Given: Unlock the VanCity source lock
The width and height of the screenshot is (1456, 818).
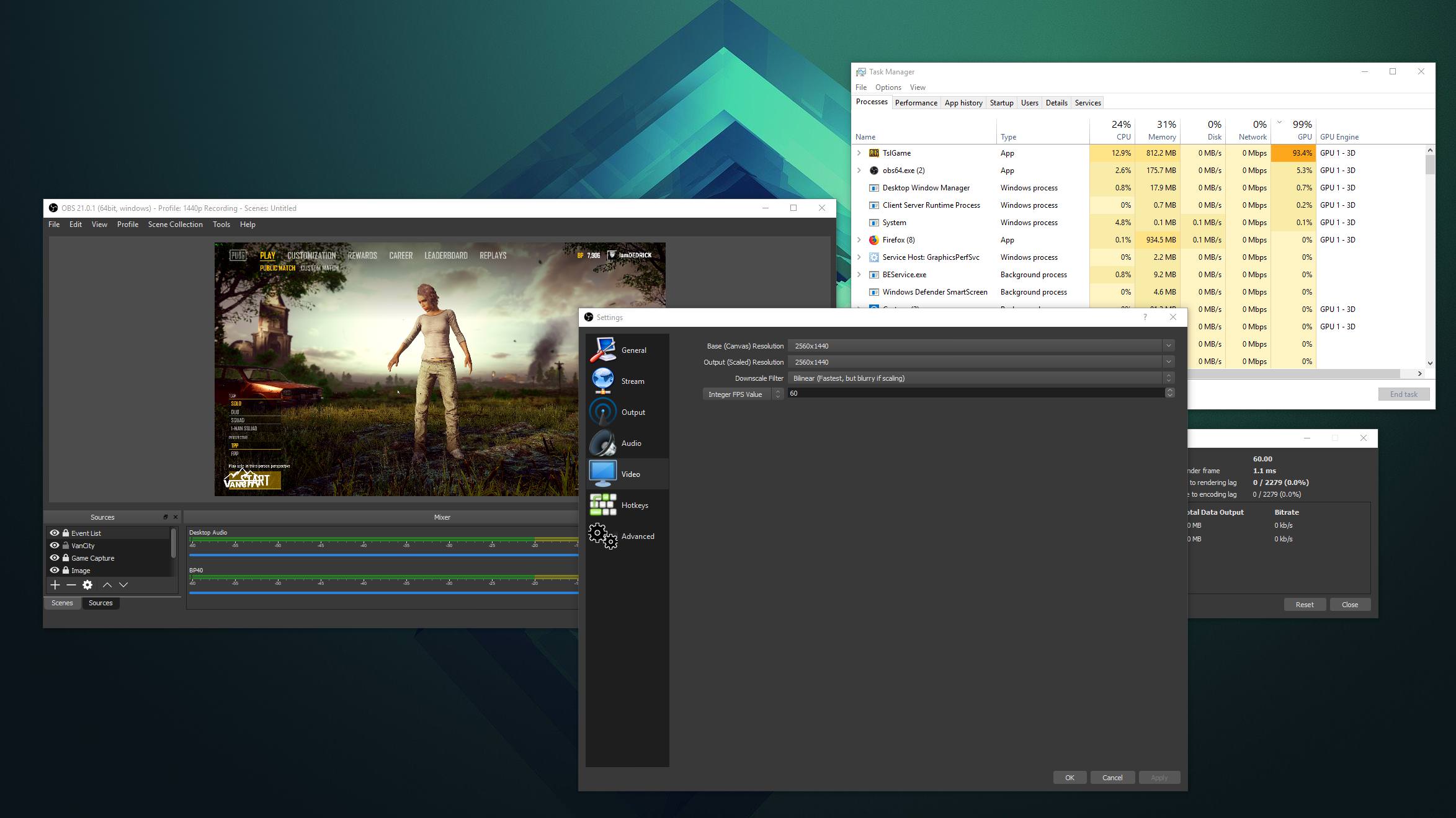Looking at the screenshot, I should 66,545.
